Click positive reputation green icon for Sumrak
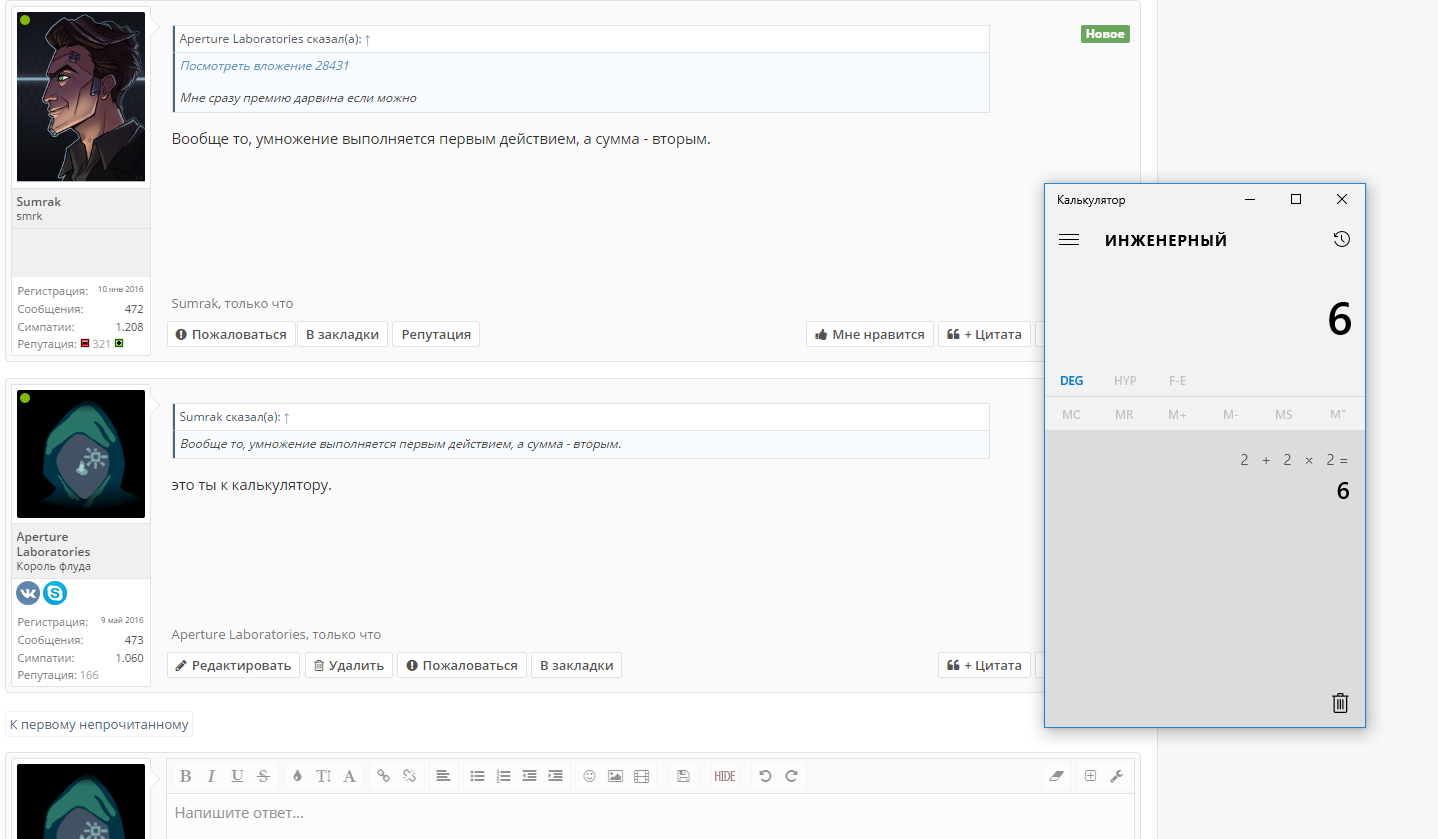 click(x=119, y=343)
